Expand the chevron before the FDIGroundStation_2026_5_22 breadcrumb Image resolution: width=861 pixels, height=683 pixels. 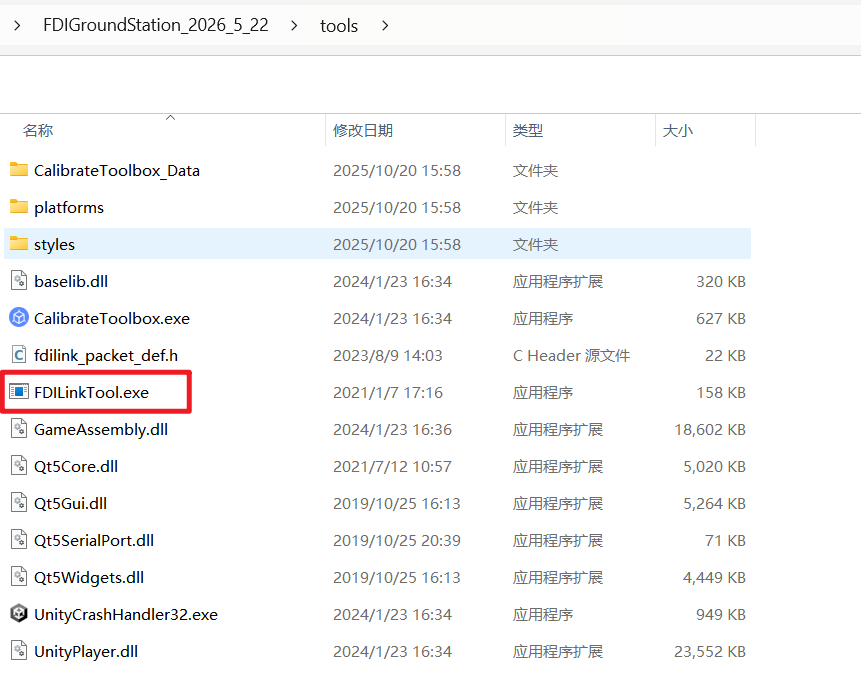point(17,25)
